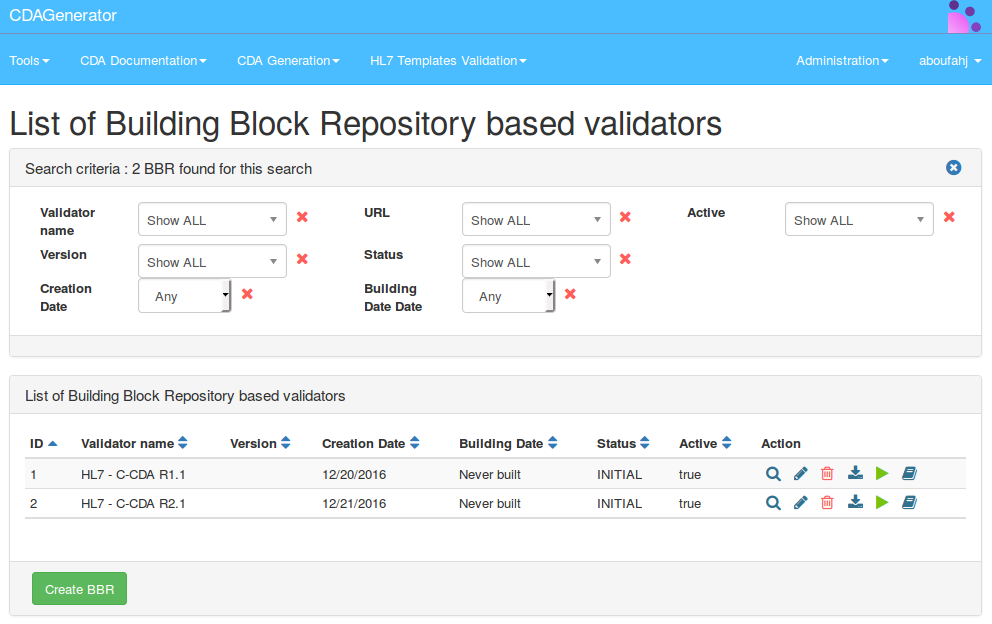Click the download icon for HL7 - C-CDA R1.1

click(x=855, y=474)
